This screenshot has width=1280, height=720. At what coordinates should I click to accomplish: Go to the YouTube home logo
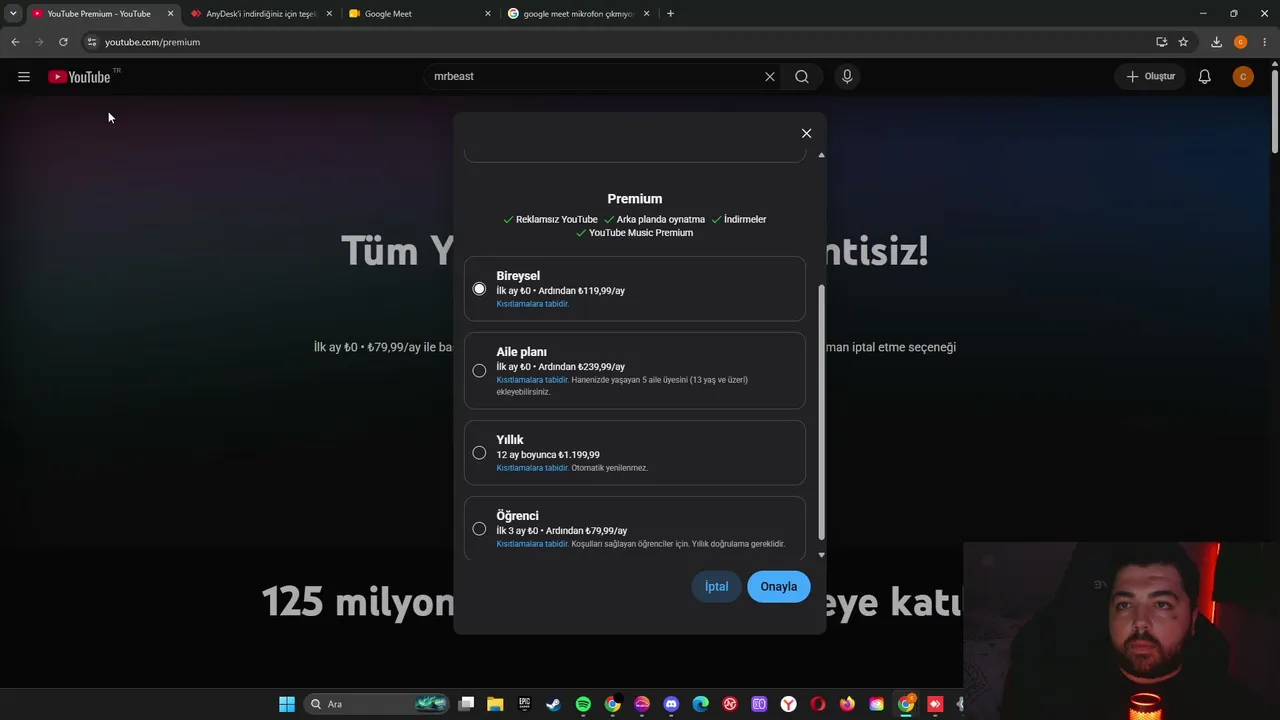[79, 77]
